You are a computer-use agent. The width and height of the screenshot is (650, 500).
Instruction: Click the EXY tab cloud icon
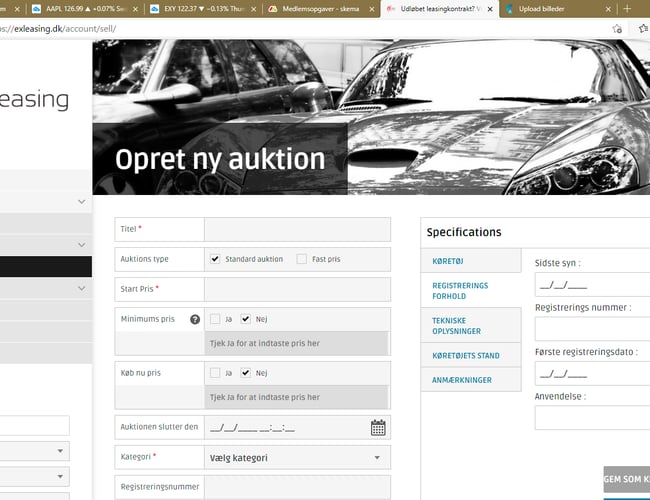point(155,9)
